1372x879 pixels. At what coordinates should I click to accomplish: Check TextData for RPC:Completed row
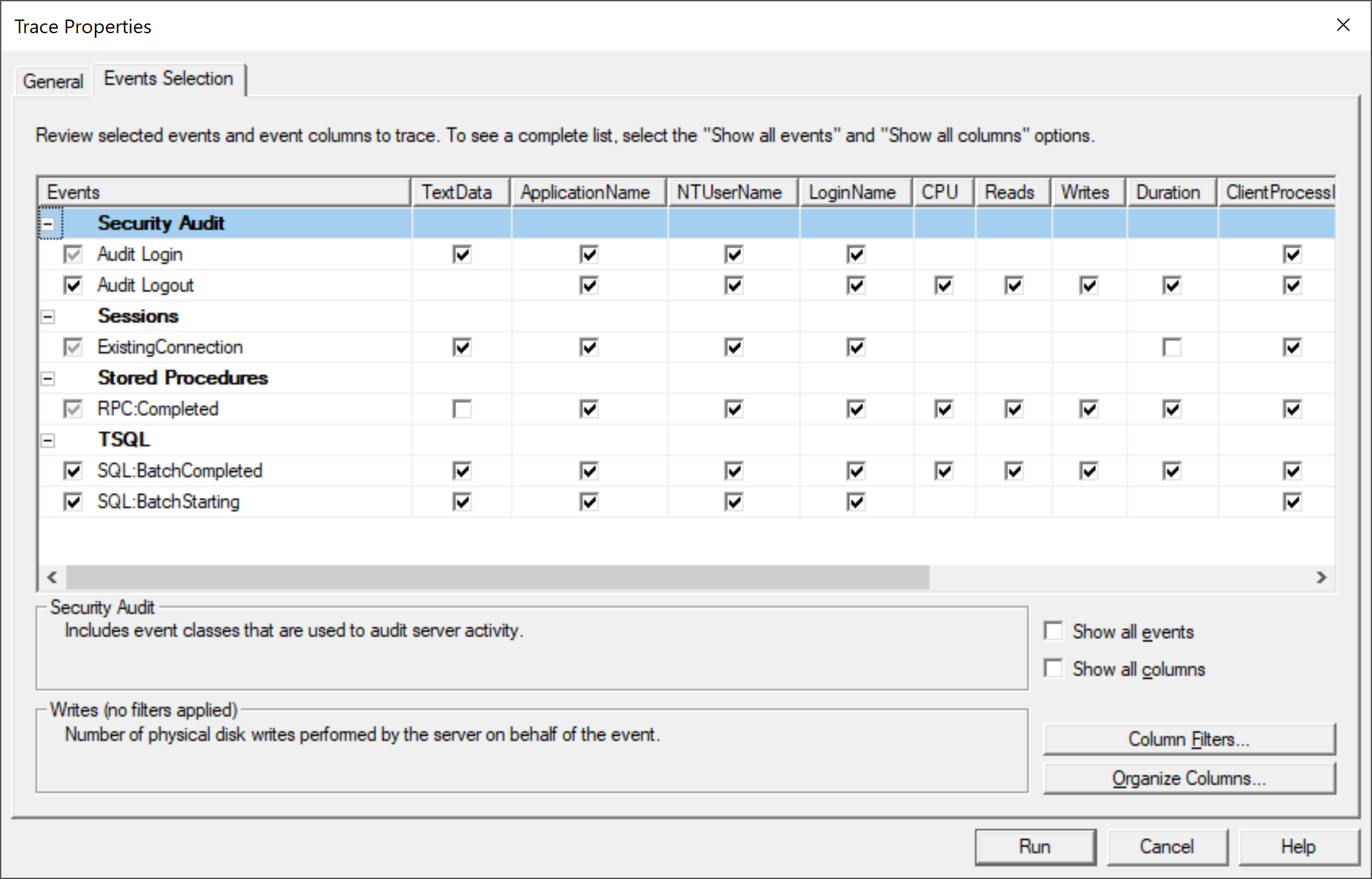pyautogui.click(x=462, y=409)
